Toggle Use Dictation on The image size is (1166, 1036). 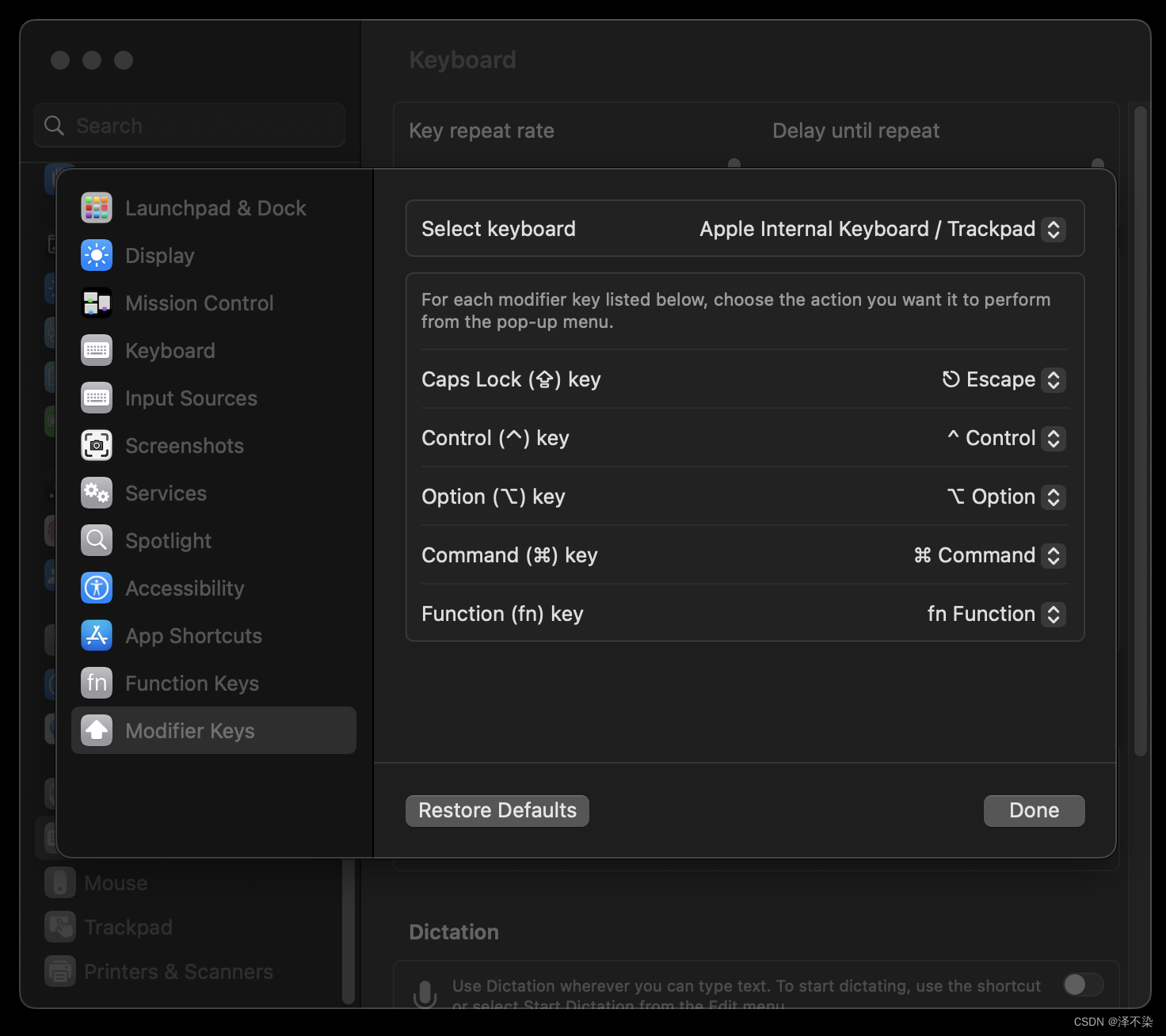point(1081,985)
